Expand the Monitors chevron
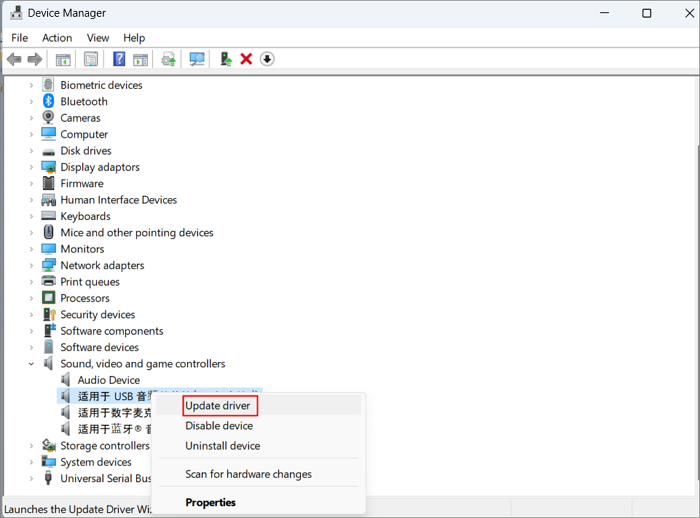The width and height of the screenshot is (700, 518). click(x=31, y=249)
